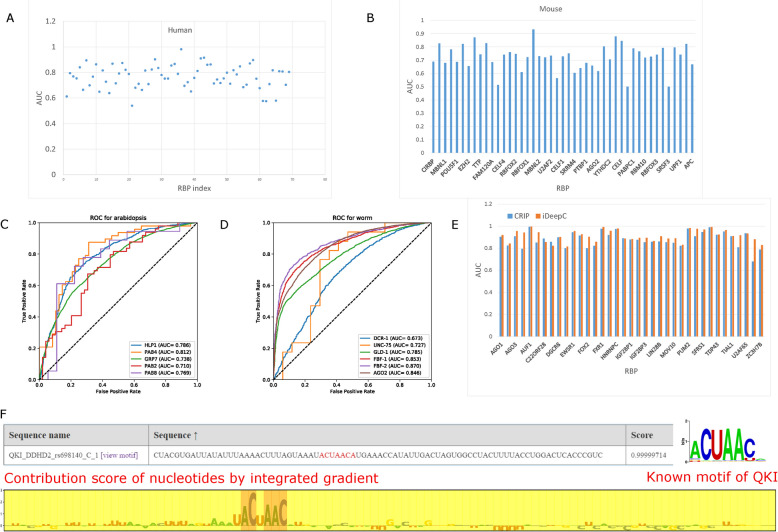The height and width of the screenshot is (532, 778).
Task: Click panel label D
Action: pos(224,225)
